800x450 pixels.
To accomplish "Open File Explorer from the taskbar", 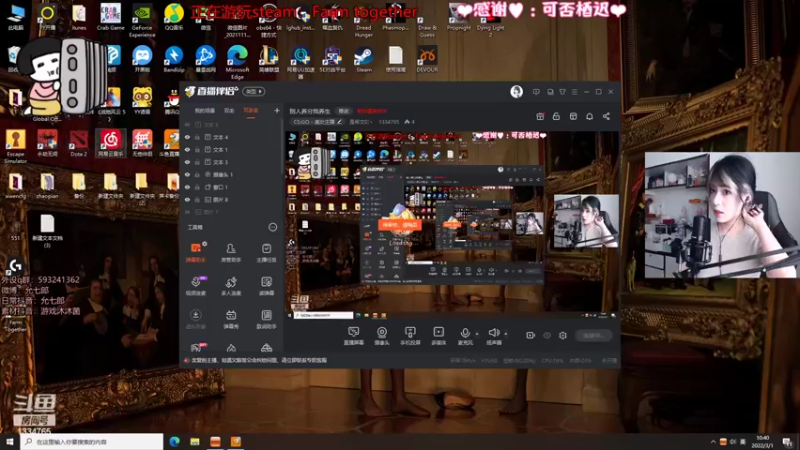I will click(195, 441).
